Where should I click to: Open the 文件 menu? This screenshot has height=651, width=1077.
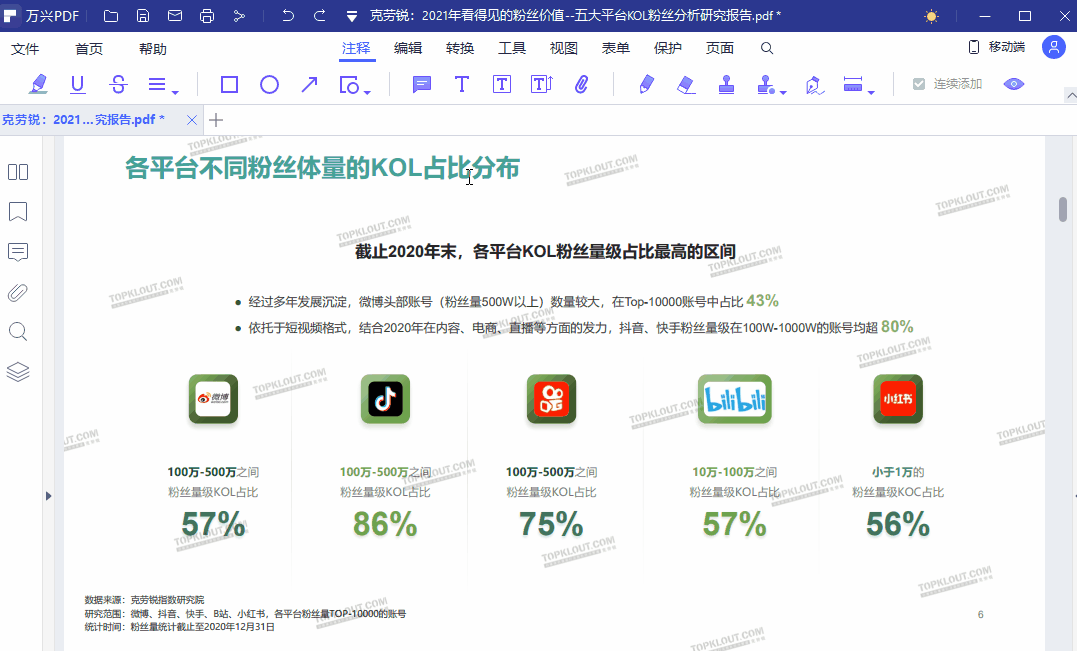click(x=25, y=49)
